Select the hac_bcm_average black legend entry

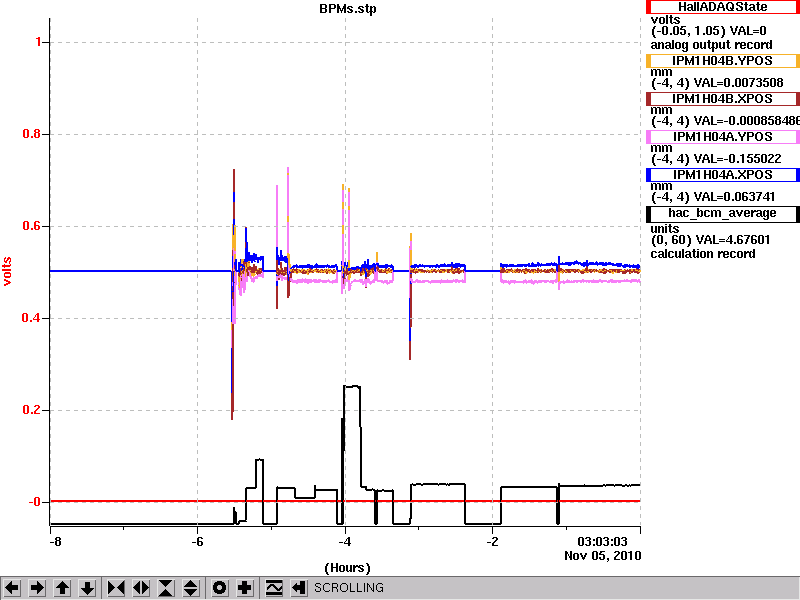coord(722,213)
